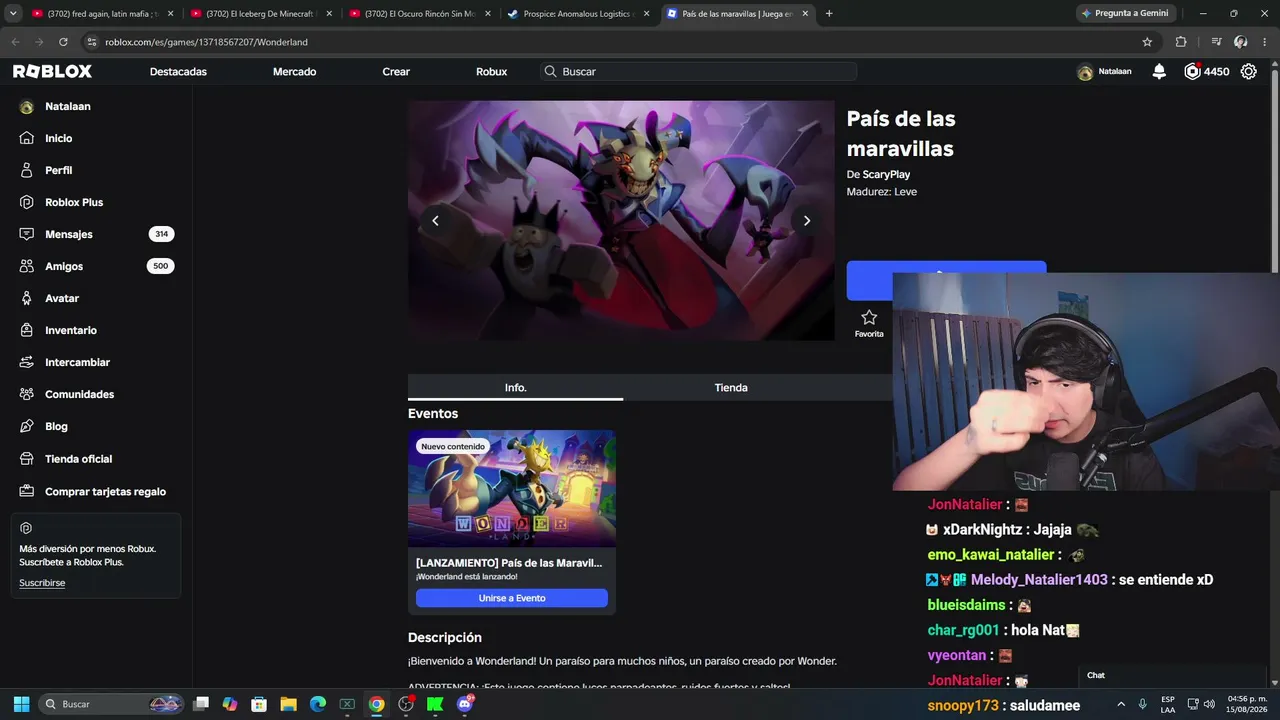Open the Wonderland event thumbnail
The width and height of the screenshot is (1280, 720).
point(512,489)
